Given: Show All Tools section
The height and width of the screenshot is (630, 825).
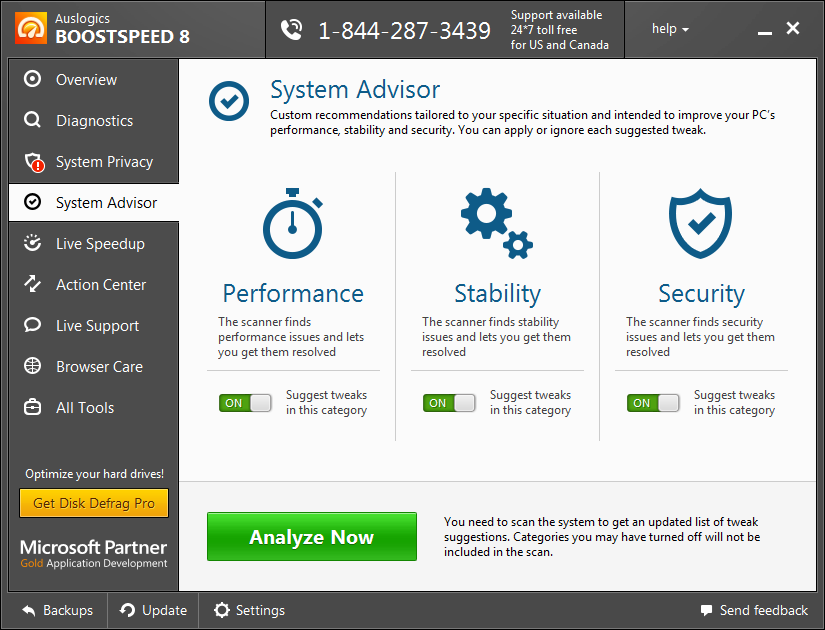Looking at the screenshot, I should (x=94, y=408).
